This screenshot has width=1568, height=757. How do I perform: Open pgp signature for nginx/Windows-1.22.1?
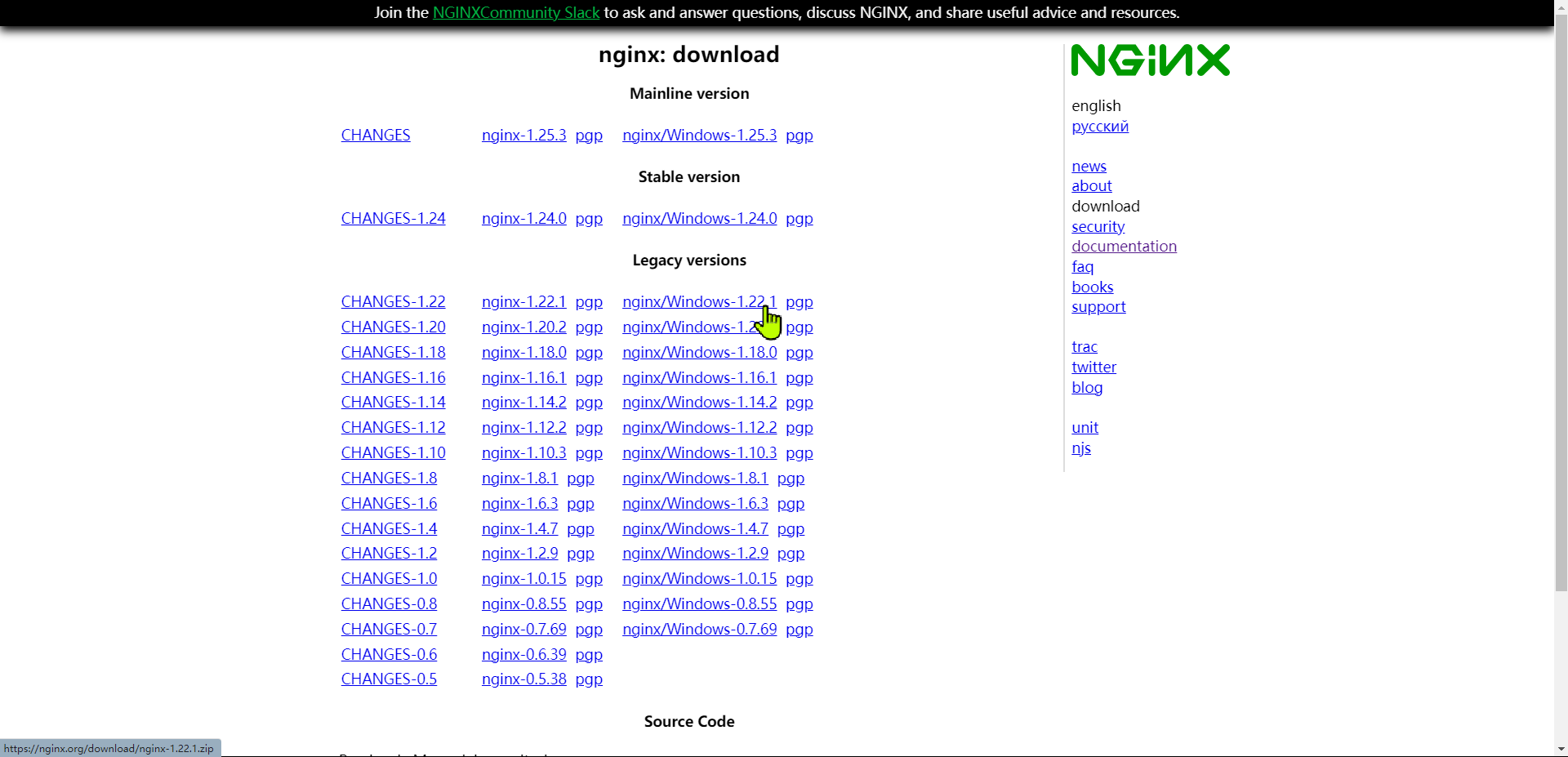[800, 302]
